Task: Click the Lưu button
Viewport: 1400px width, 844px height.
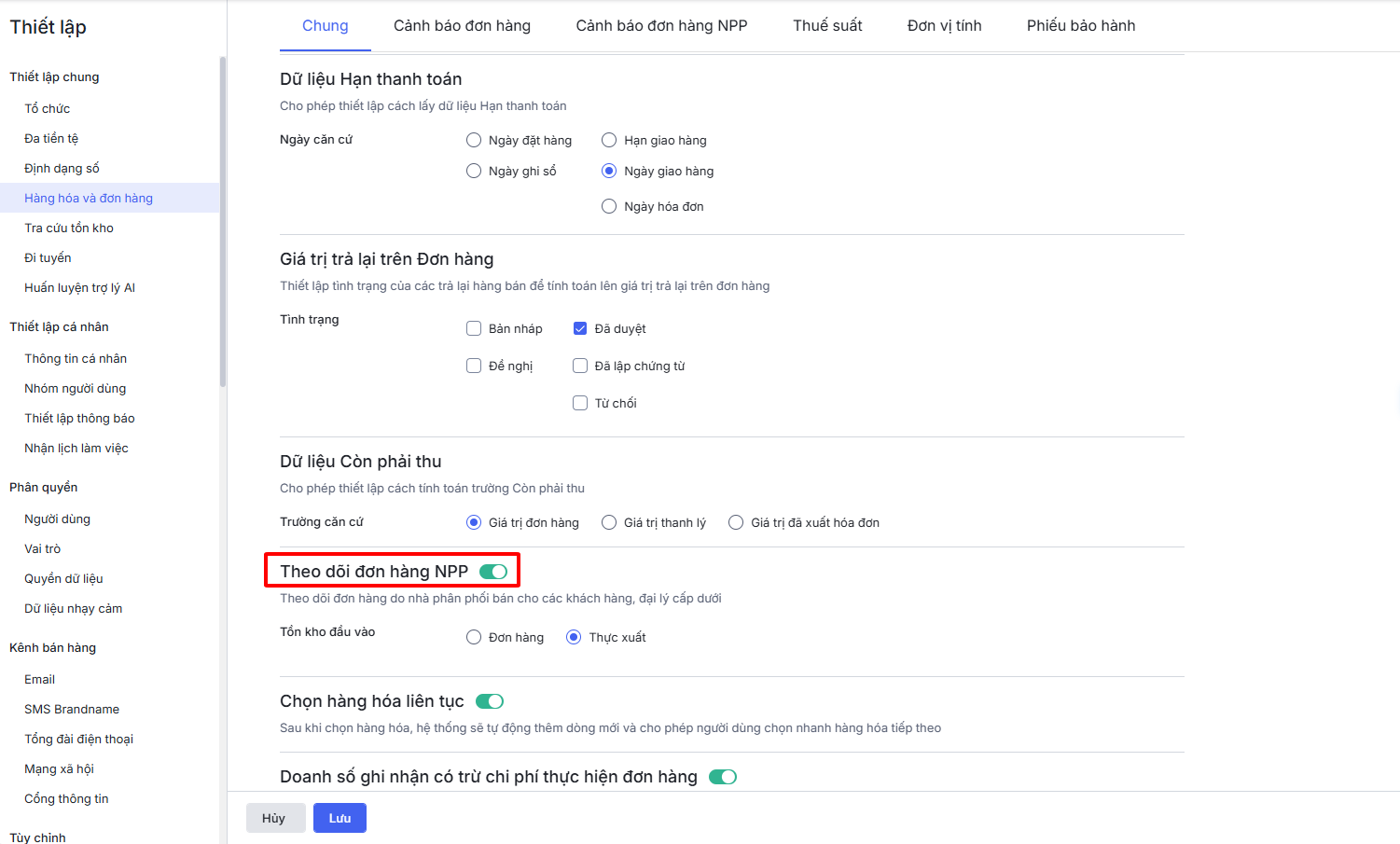Action: (x=340, y=818)
